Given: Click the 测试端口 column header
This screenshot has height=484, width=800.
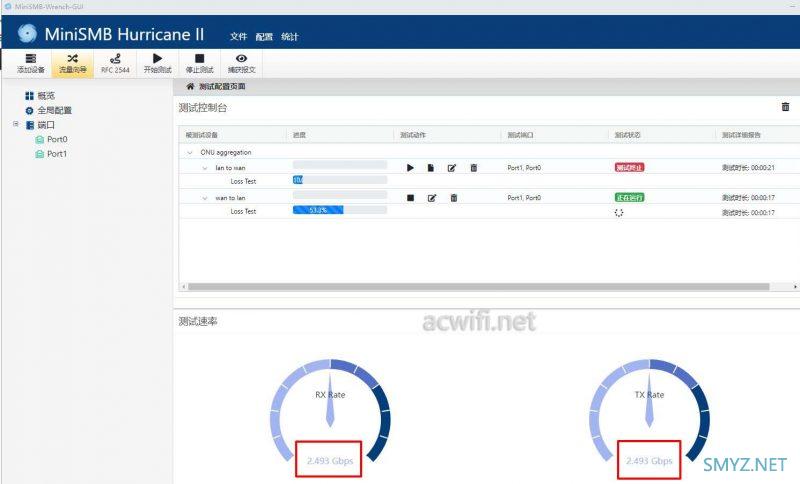Looking at the screenshot, I should (520, 135).
